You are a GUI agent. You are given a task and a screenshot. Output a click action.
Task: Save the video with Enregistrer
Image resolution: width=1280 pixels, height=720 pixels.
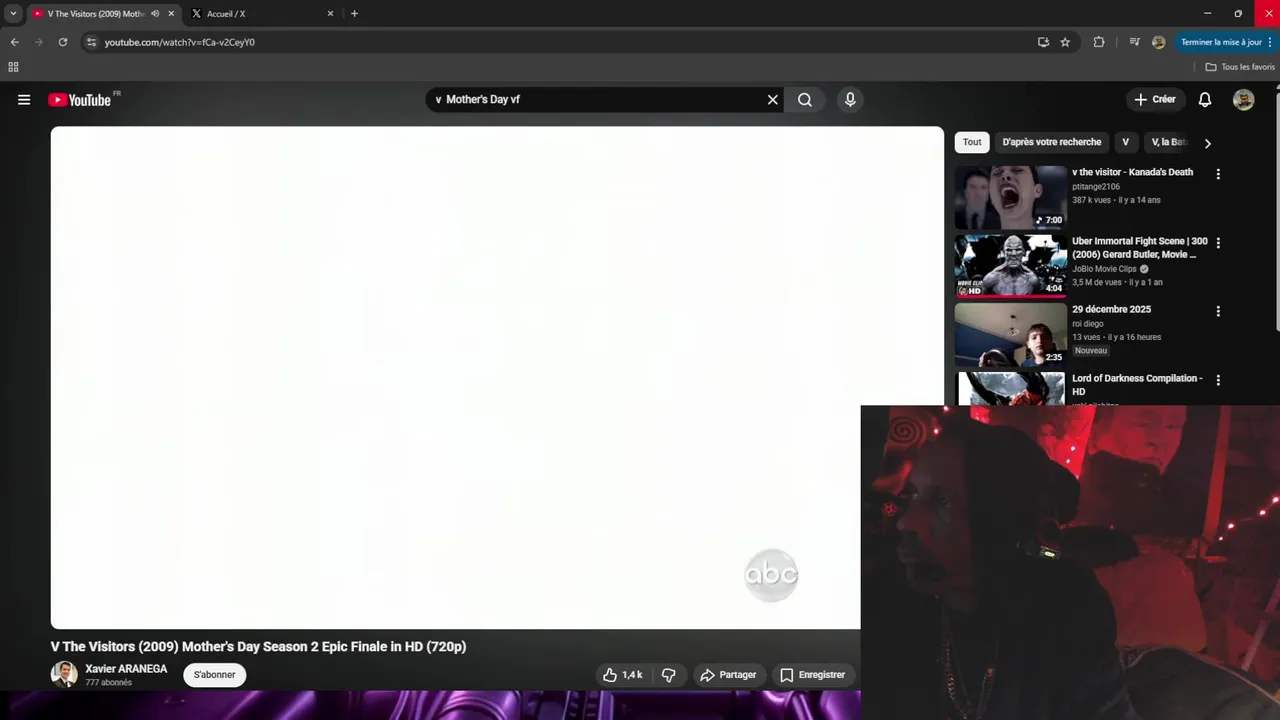[x=812, y=675]
